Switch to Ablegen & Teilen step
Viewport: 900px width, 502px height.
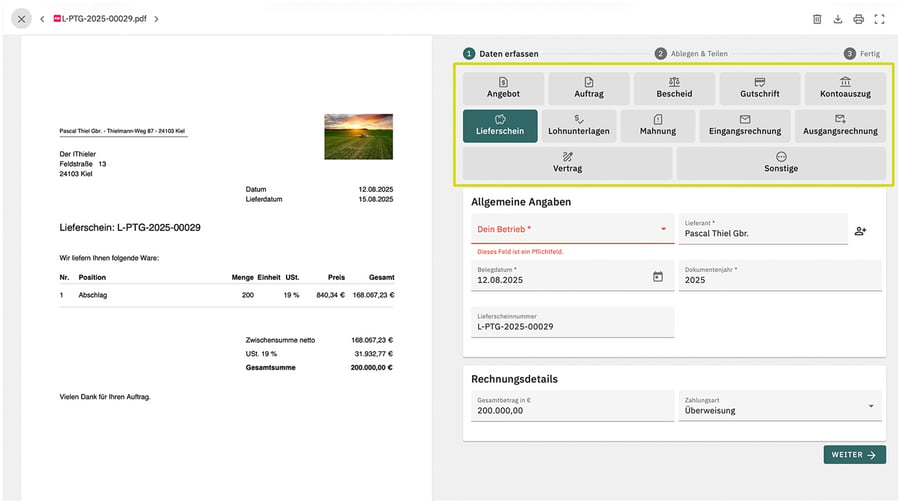[x=691, y=53]
